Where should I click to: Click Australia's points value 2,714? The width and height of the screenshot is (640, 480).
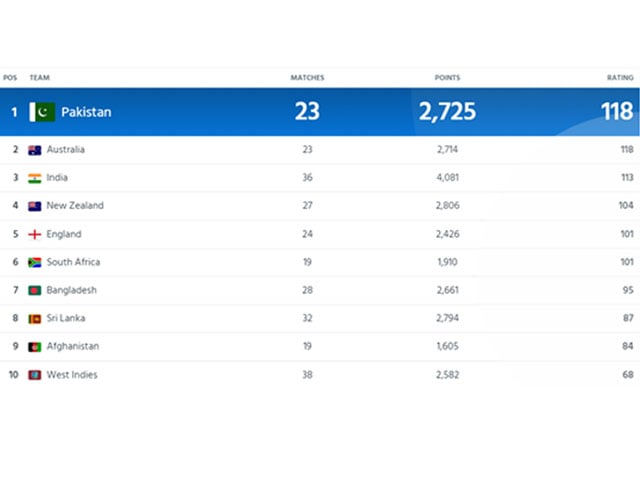click(447, 149)
